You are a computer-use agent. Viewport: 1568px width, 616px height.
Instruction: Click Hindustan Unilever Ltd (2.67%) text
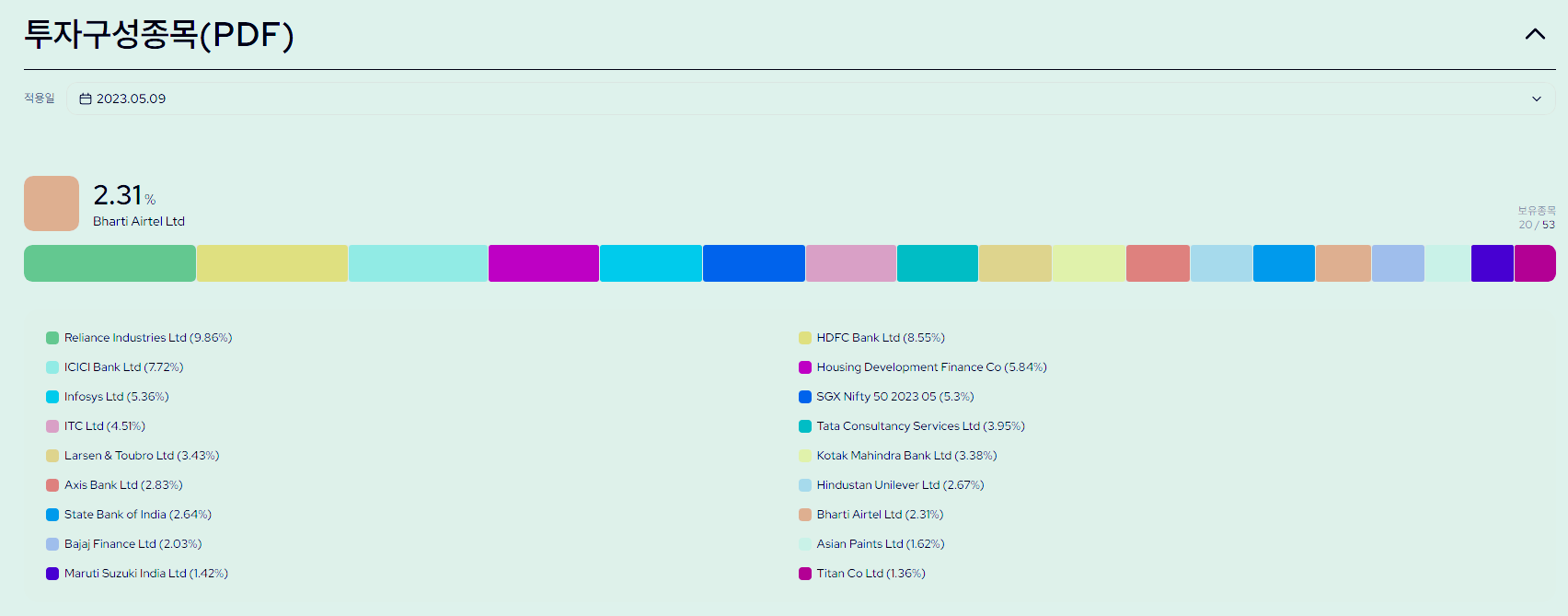901,485
